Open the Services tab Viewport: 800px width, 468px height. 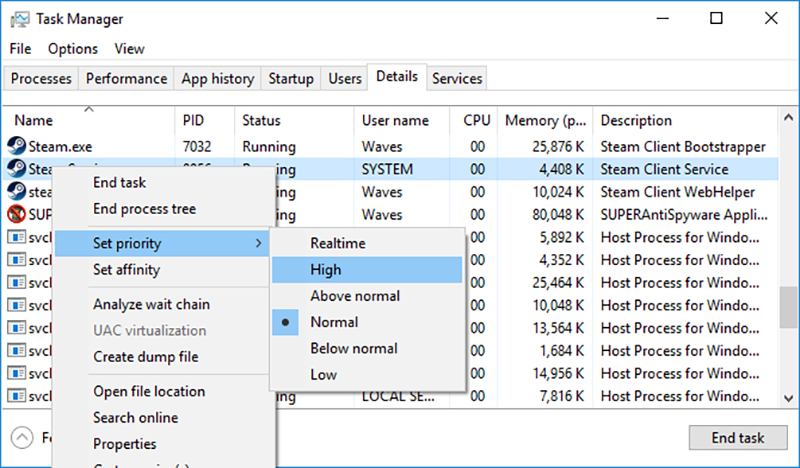pos(457,78)
